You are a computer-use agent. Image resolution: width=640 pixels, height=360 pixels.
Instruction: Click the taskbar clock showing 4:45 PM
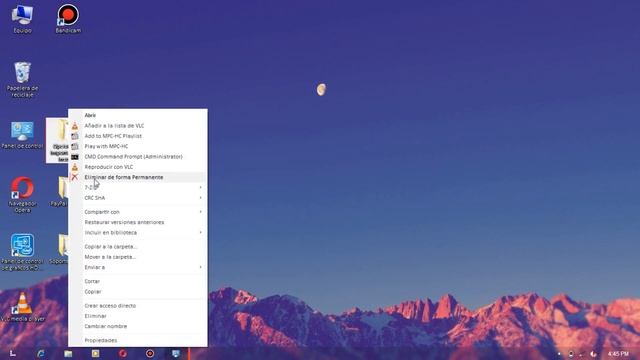point(618,354)
